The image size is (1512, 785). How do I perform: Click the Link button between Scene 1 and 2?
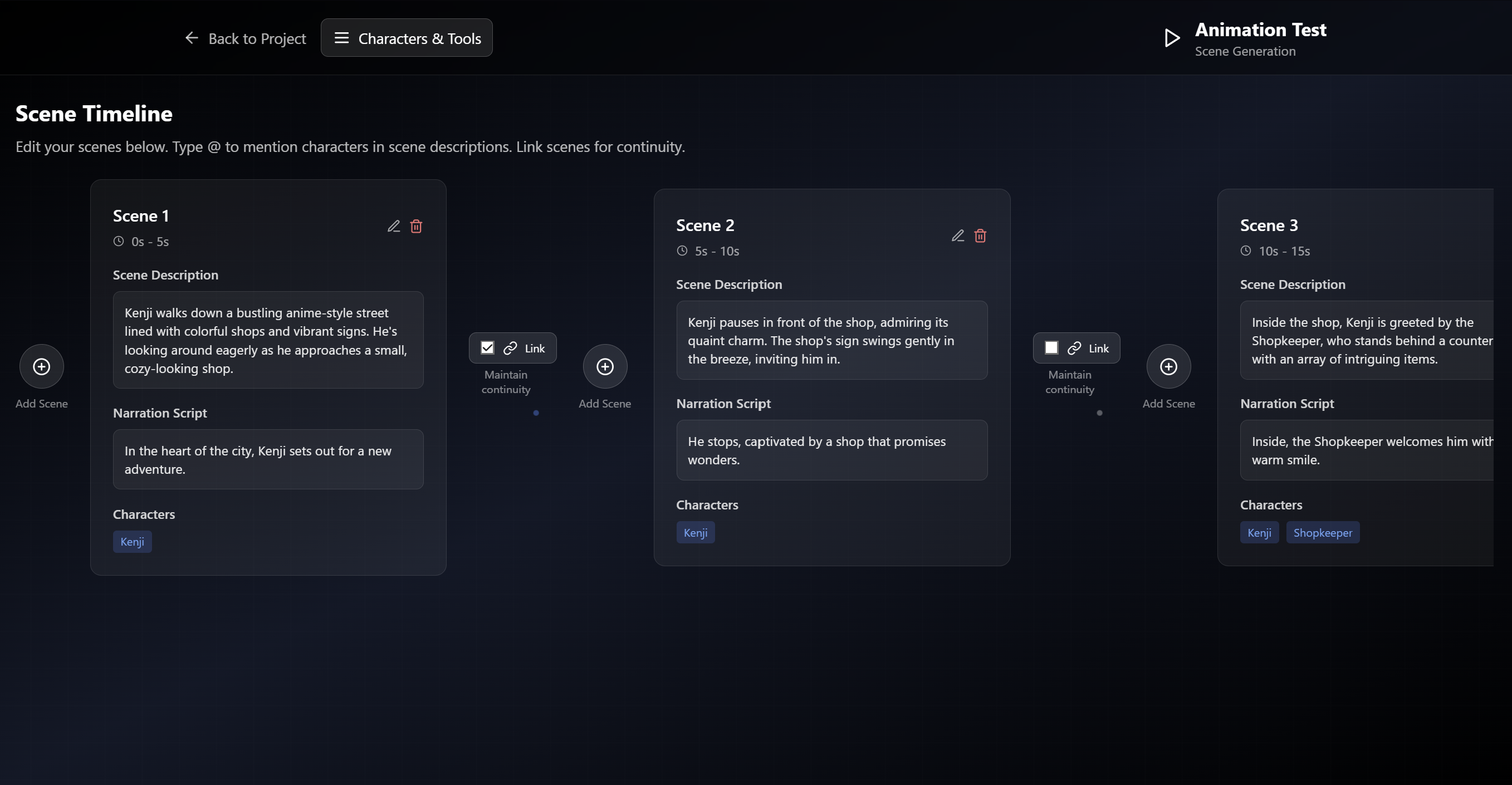point(511,347)
